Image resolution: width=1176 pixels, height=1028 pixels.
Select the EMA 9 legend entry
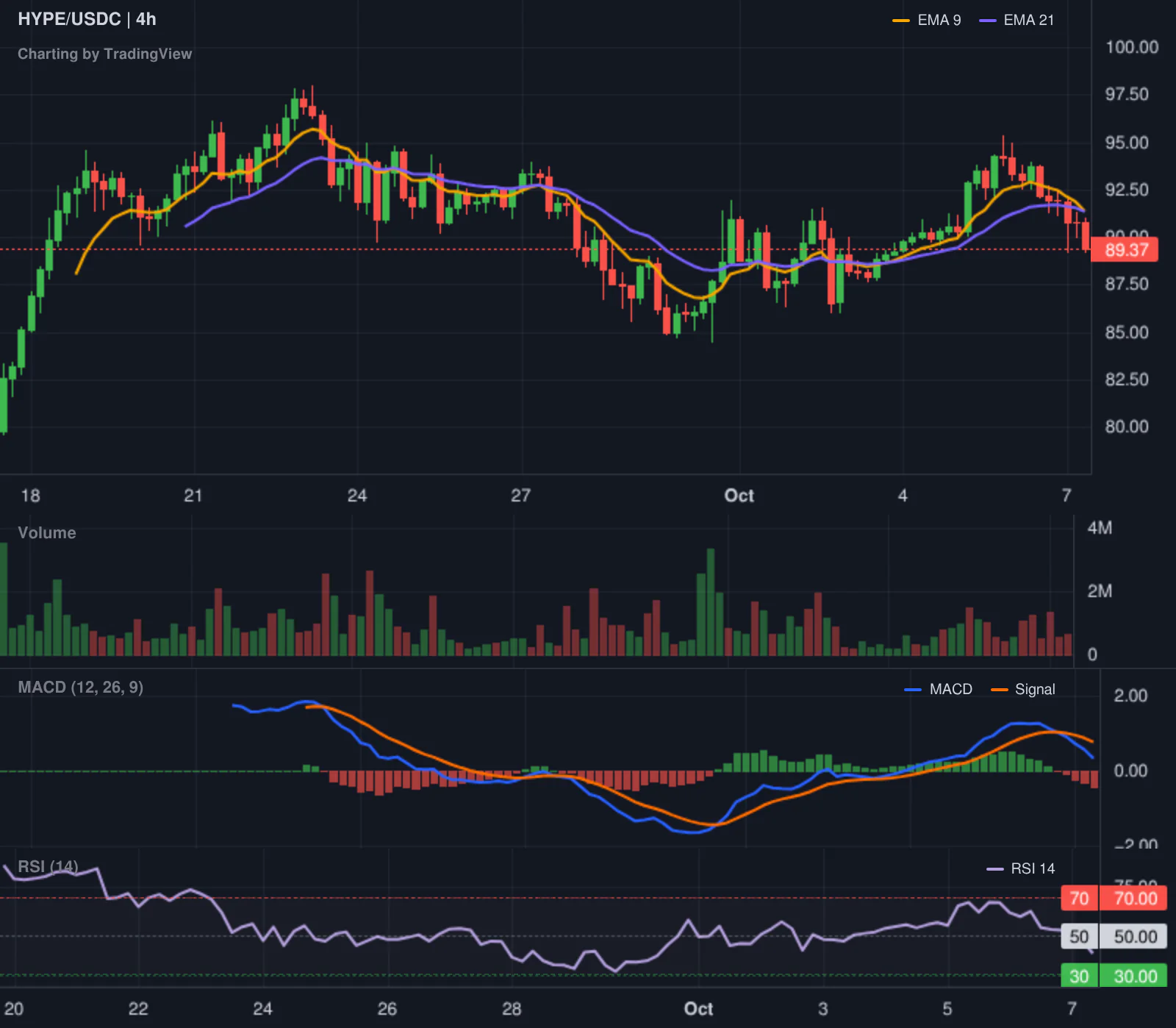(926, 21)
